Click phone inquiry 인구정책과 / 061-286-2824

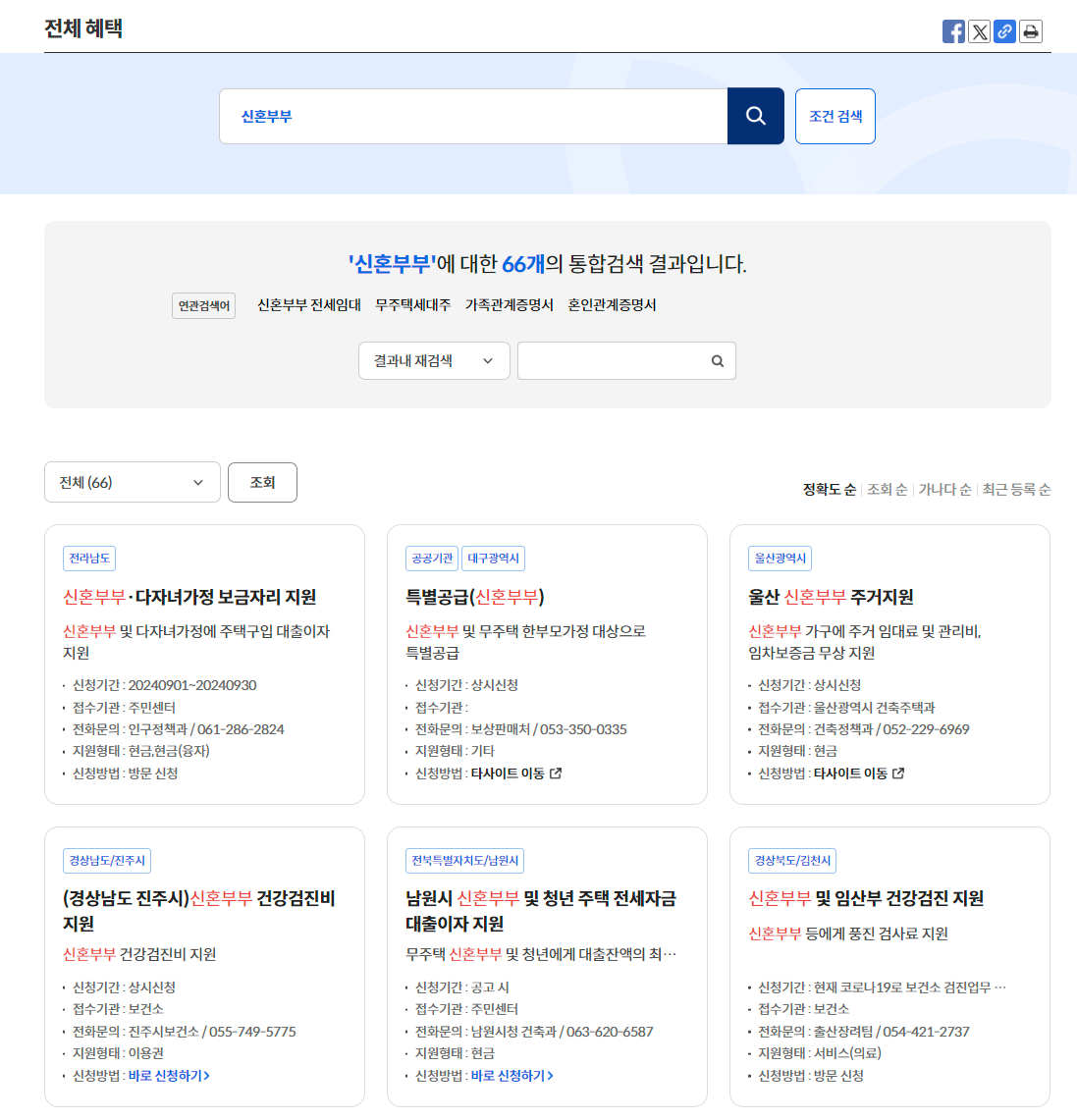(x=206, y=729)
